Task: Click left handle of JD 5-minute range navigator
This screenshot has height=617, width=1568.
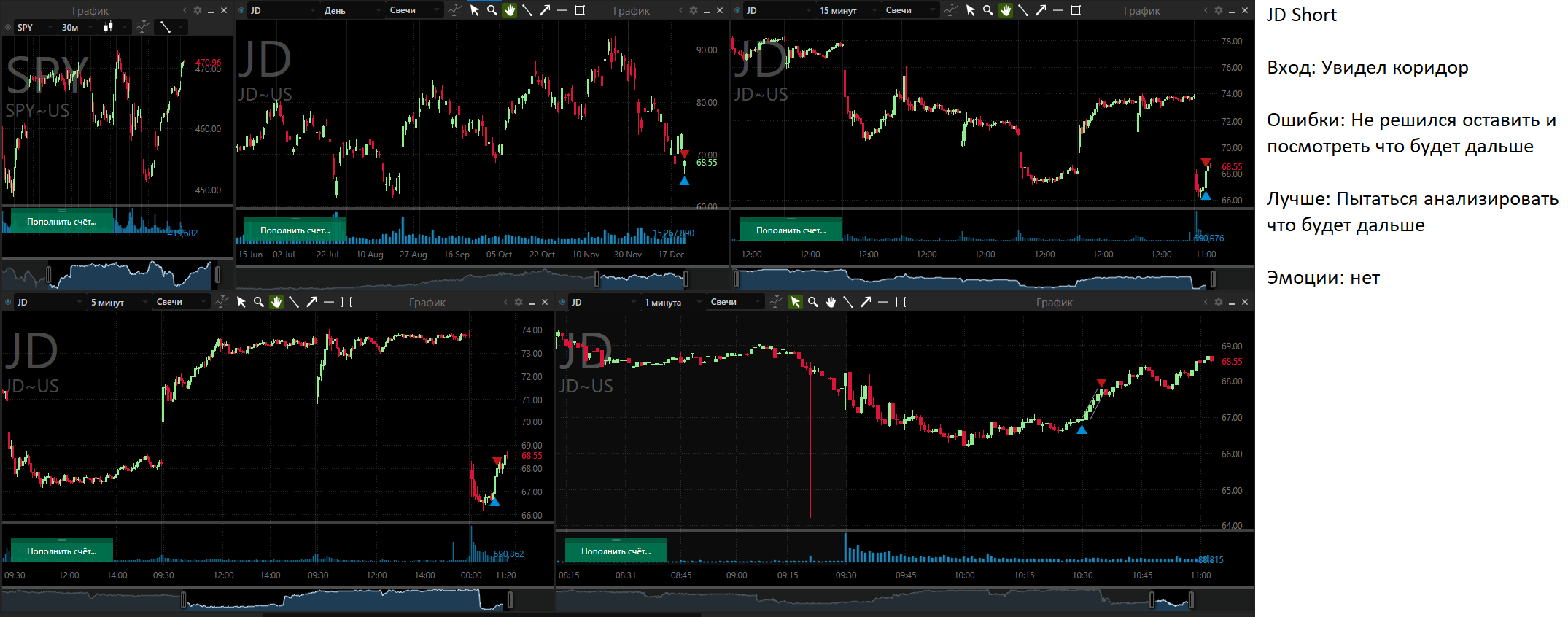Action: pos(183,600)
